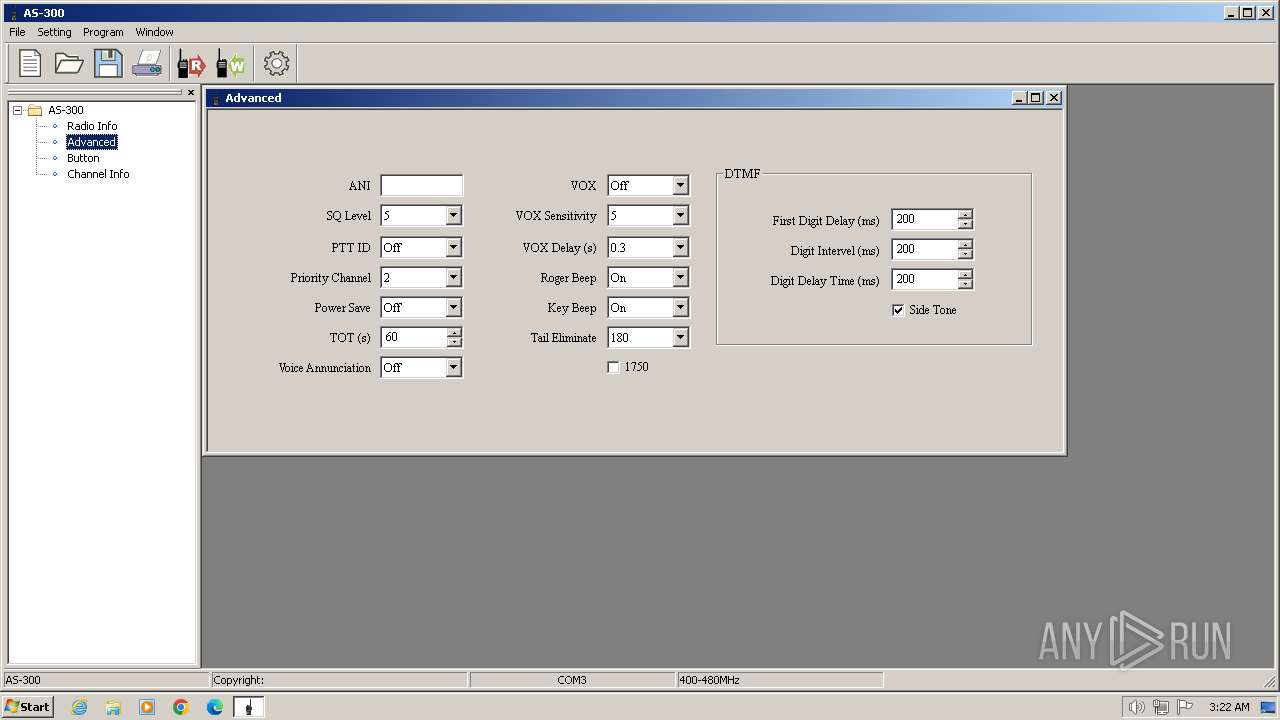
Task: Select Advanced in the tree
Action: click(x=92, y=142)
